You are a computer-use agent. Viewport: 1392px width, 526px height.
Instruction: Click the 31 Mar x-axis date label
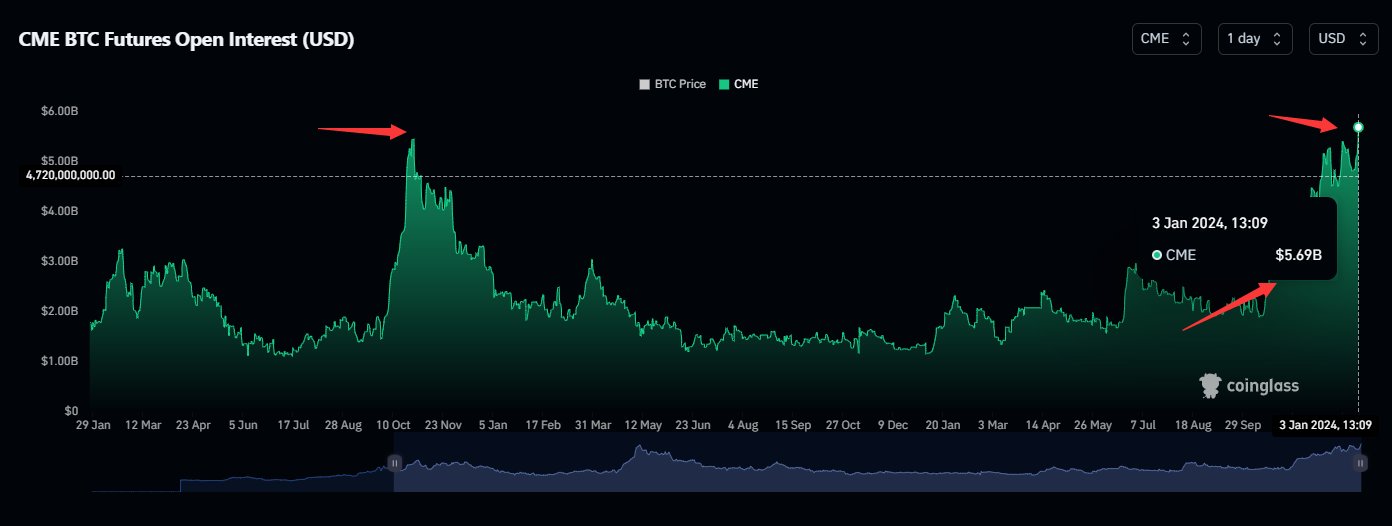pyautogui.click(x=593, y=425)
